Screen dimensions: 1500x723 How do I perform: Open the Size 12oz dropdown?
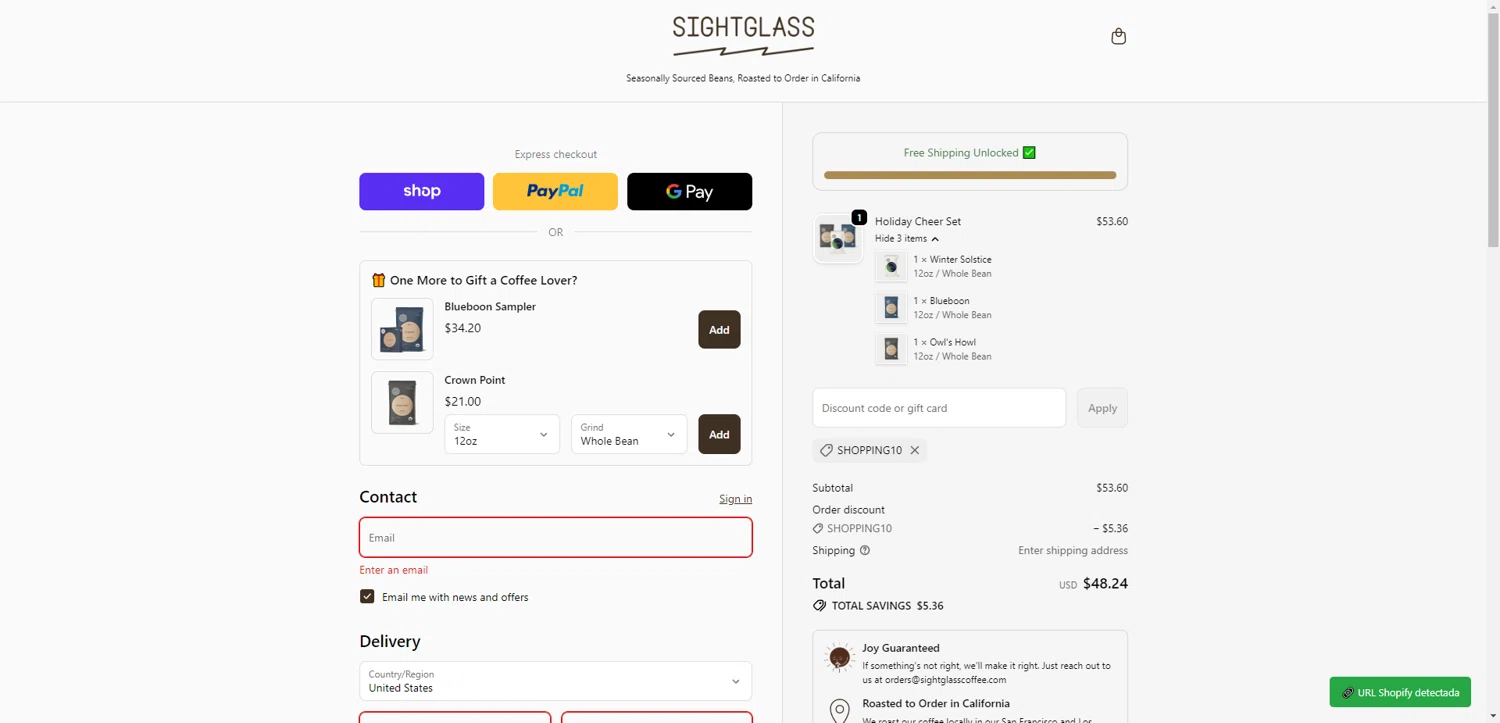pyautogui.click(x=502, y=434)
